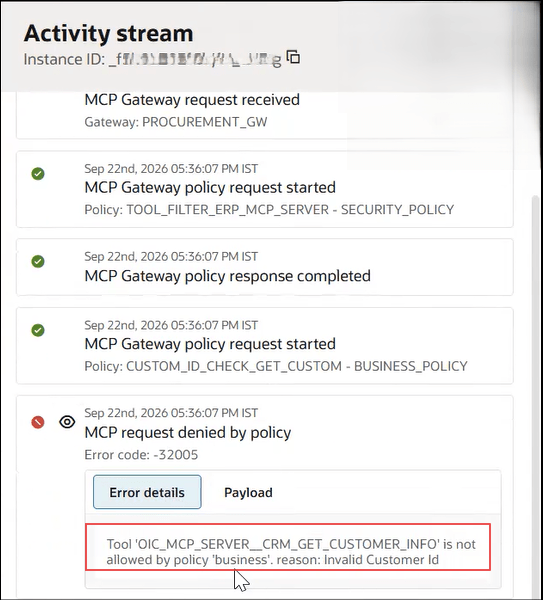Select 'MCP Gateway request received' entry

[192, 100]
